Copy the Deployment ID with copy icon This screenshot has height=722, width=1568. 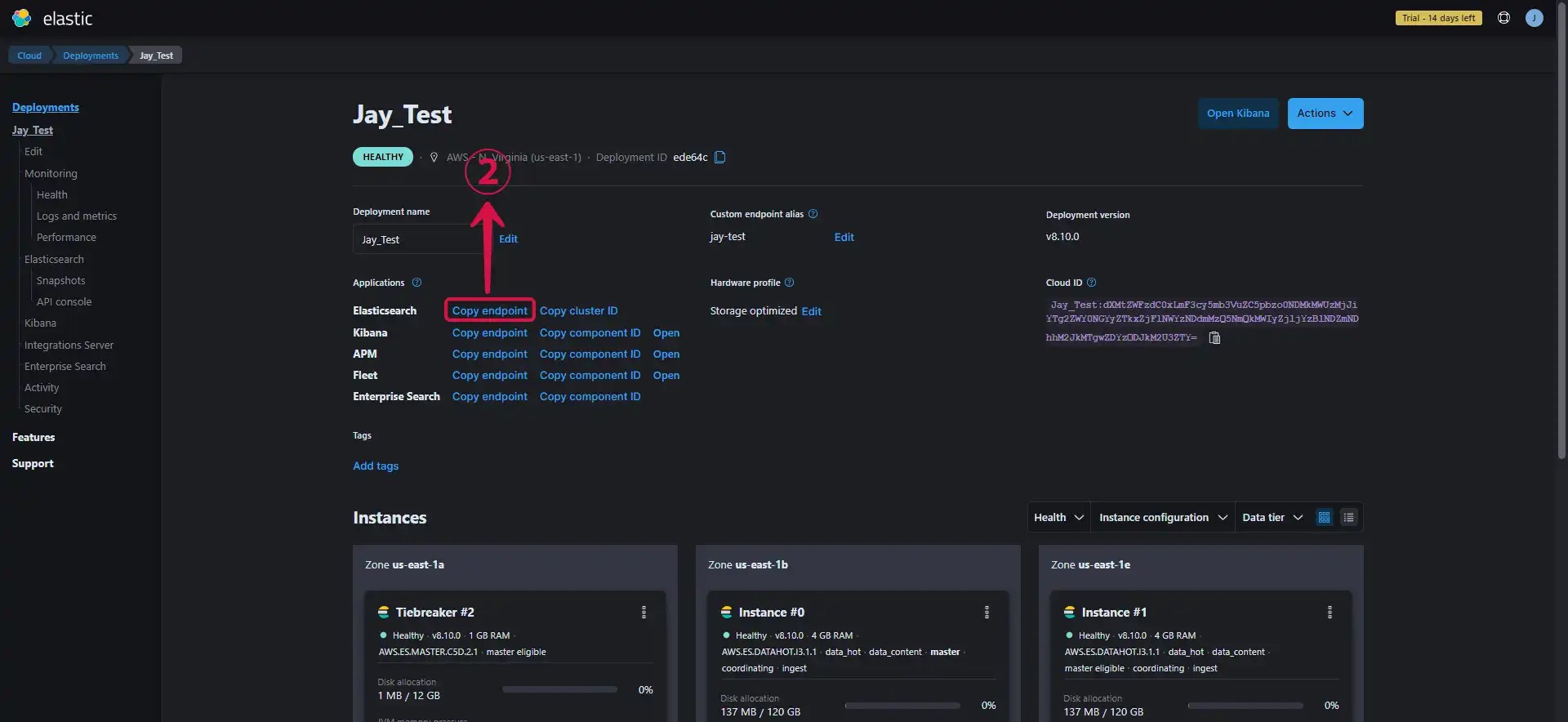[x=719, y=158]
